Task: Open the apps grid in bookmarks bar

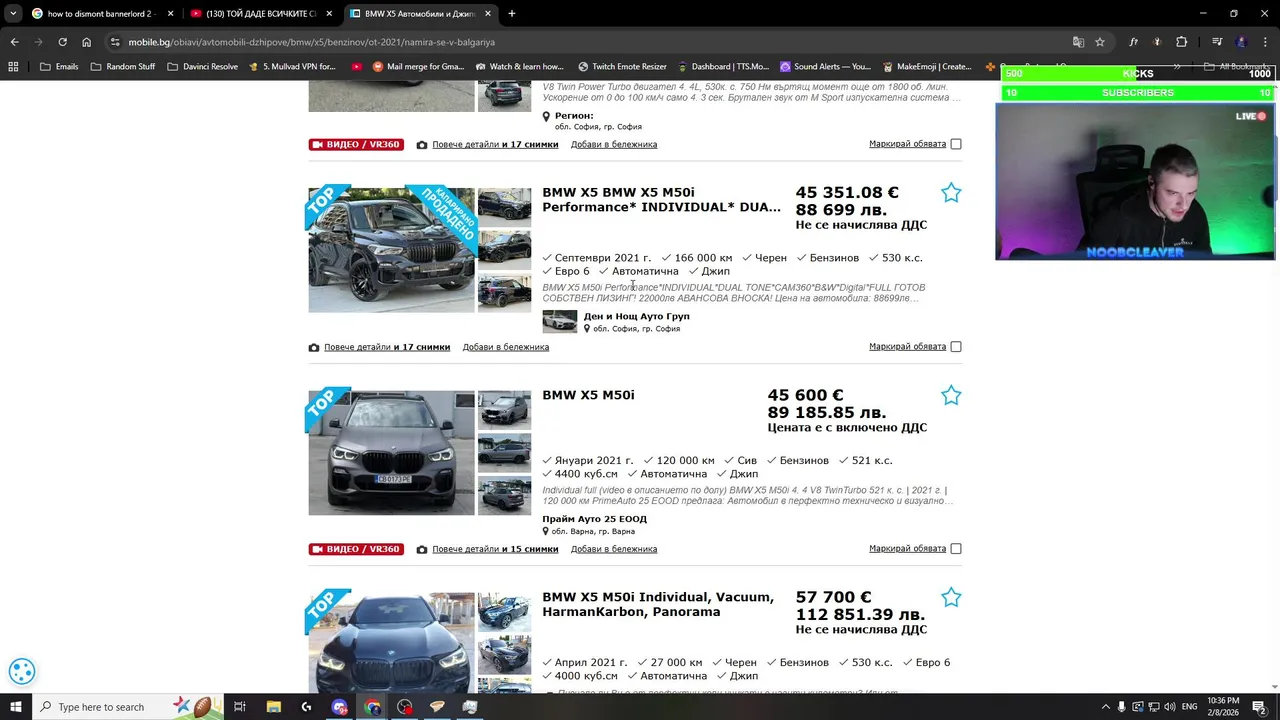Action: 13,67
